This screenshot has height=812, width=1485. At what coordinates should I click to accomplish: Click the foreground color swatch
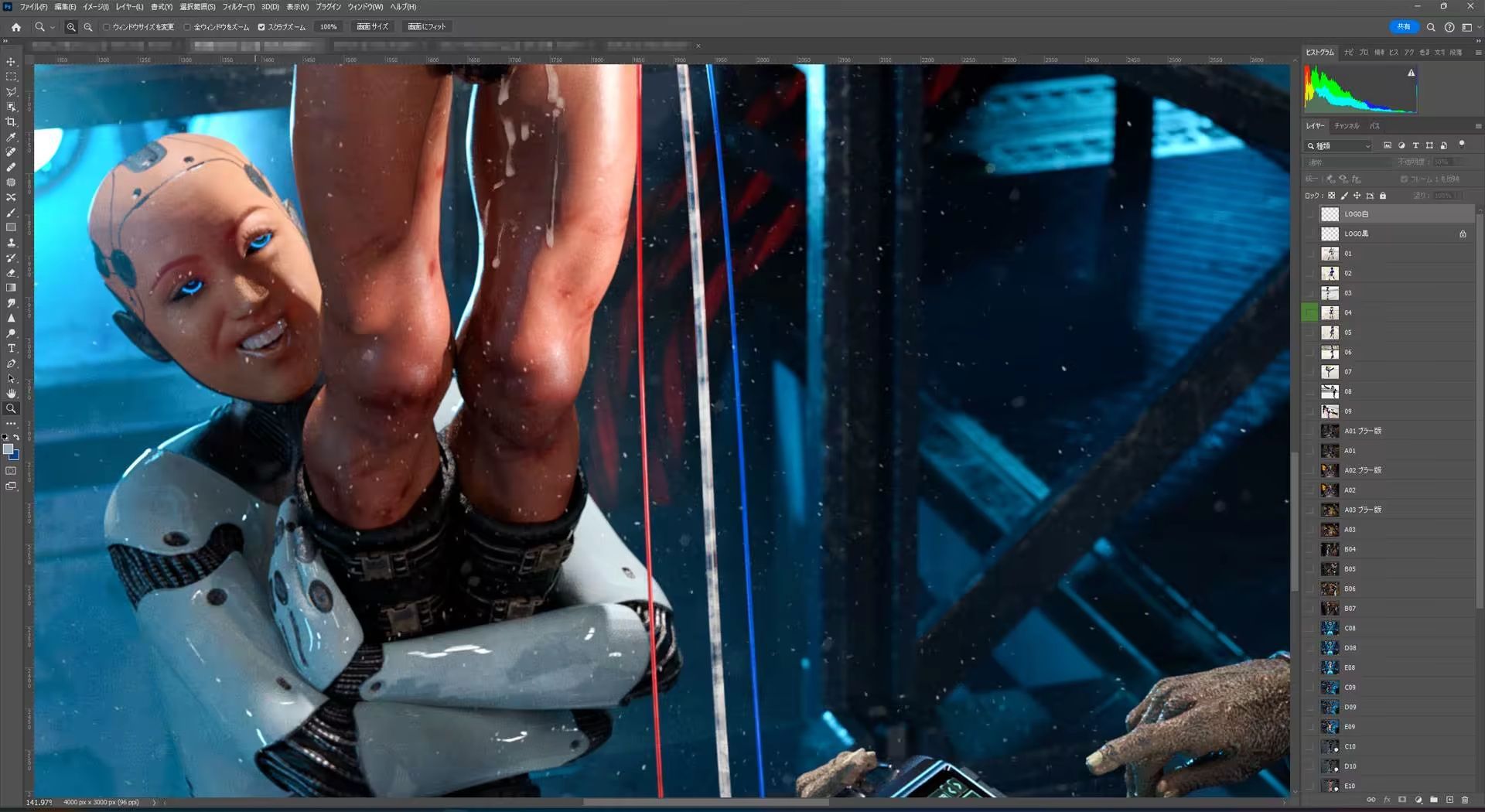tap(8, 449)
